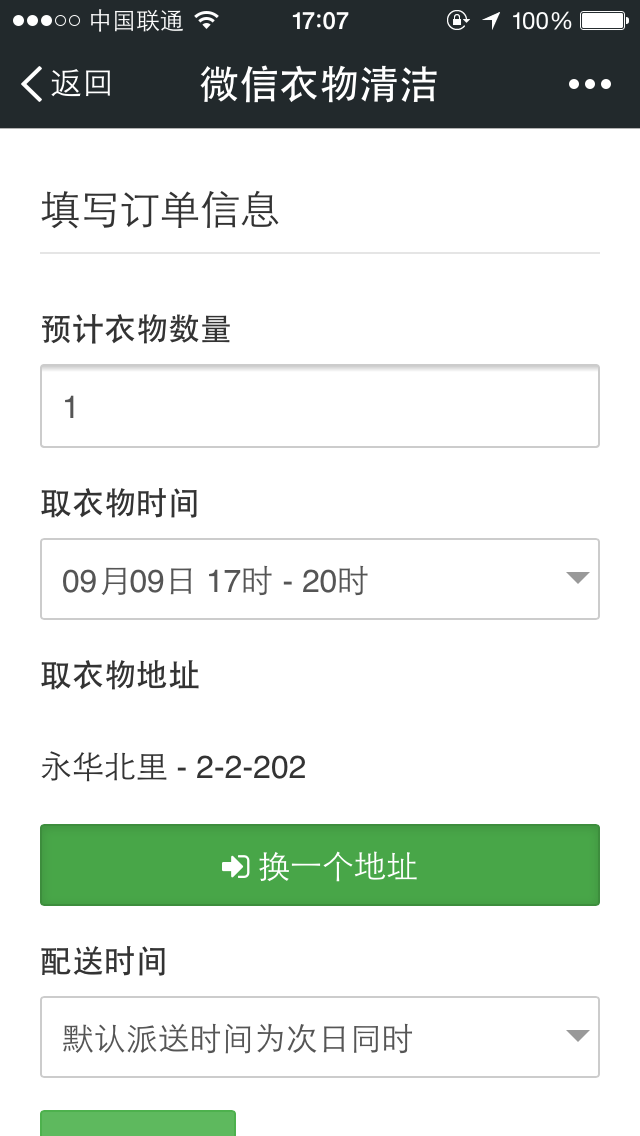Tap the battery icon in status bar

604,21
